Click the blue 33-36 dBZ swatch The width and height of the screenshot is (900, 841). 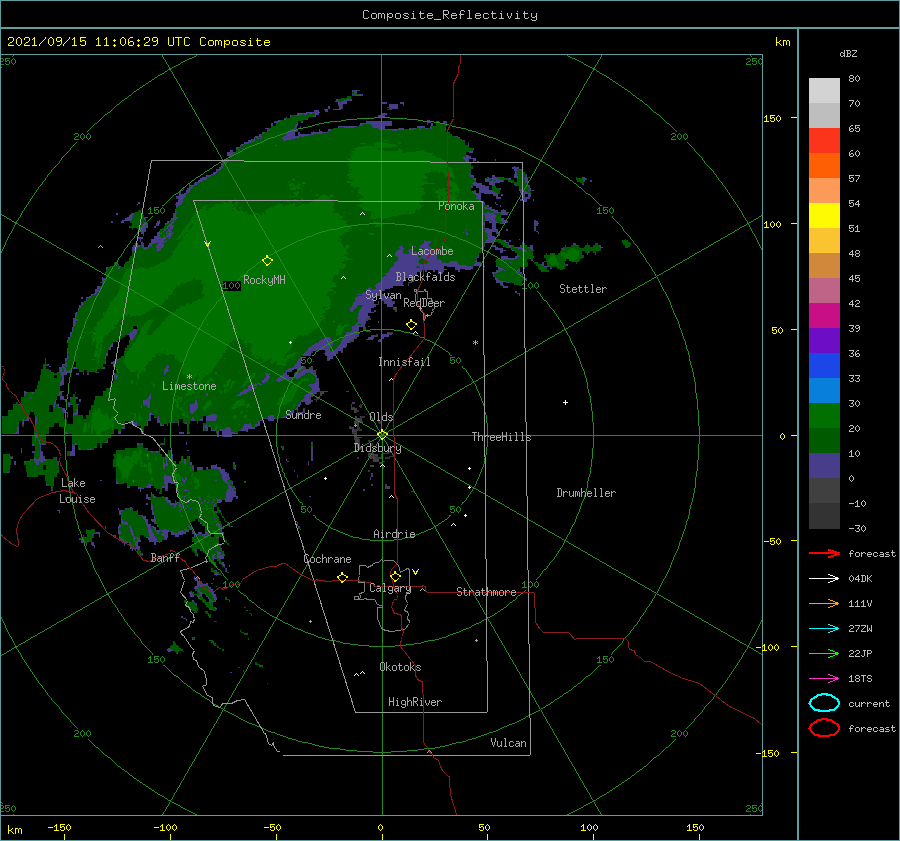824,366
